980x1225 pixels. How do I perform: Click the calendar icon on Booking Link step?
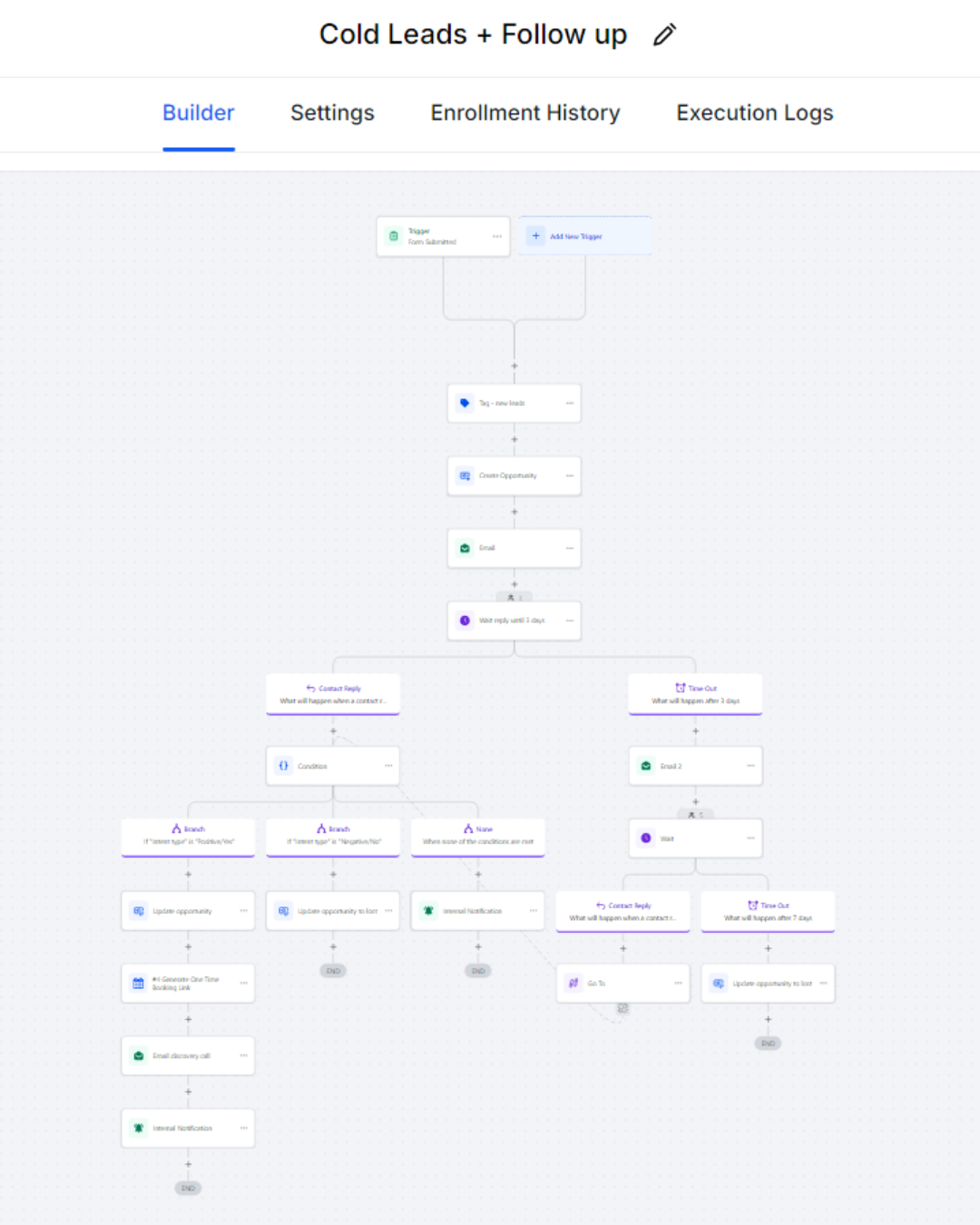(138, 984)
